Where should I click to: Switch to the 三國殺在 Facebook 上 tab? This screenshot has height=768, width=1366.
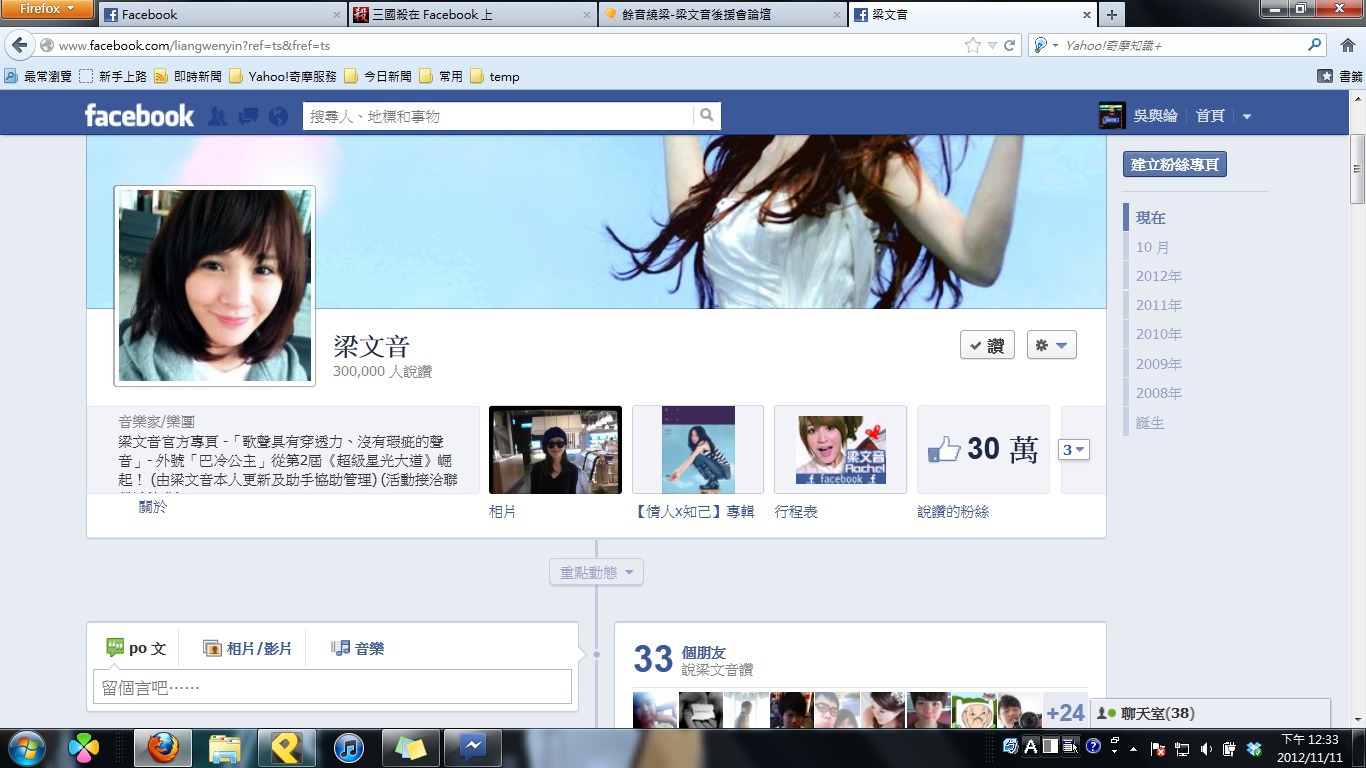[x=472, y=15]
